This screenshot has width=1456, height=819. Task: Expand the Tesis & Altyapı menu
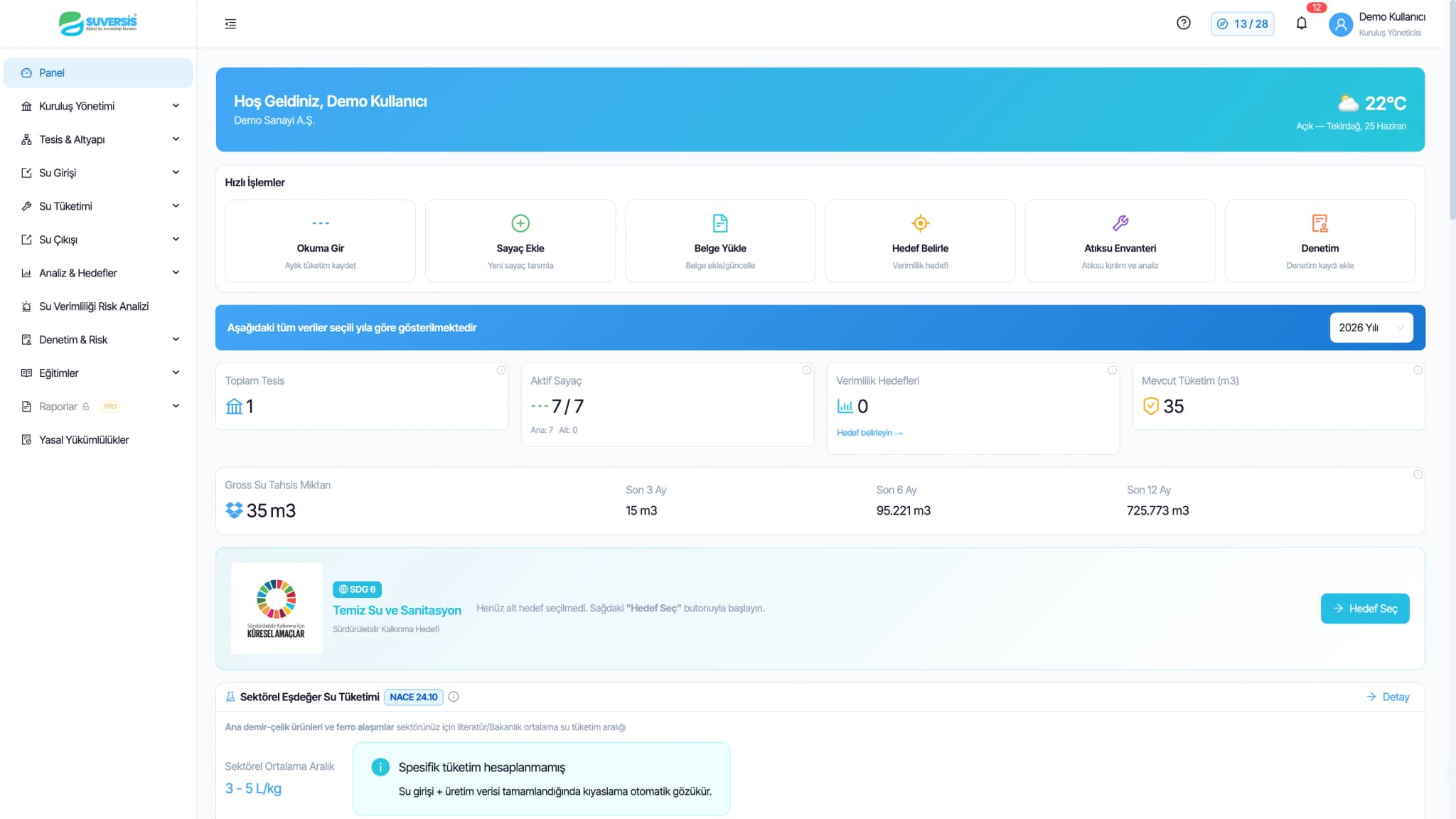pyautogui.click(x=98, y=139)
